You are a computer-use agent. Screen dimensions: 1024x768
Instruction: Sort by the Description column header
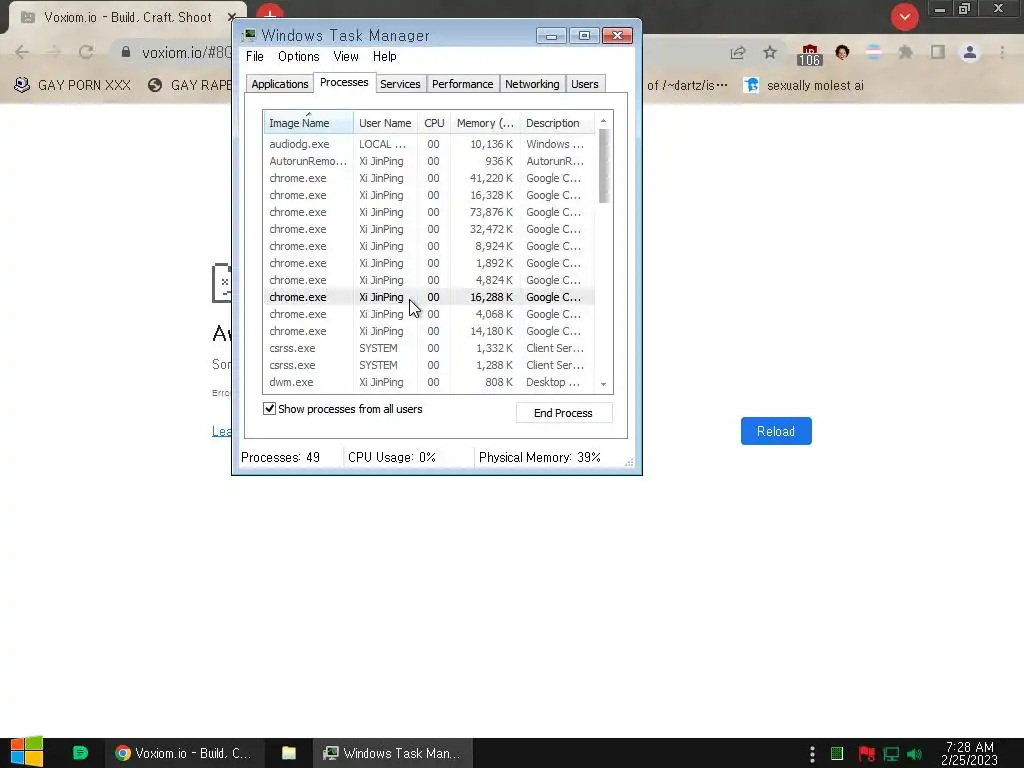pos(557,123)
